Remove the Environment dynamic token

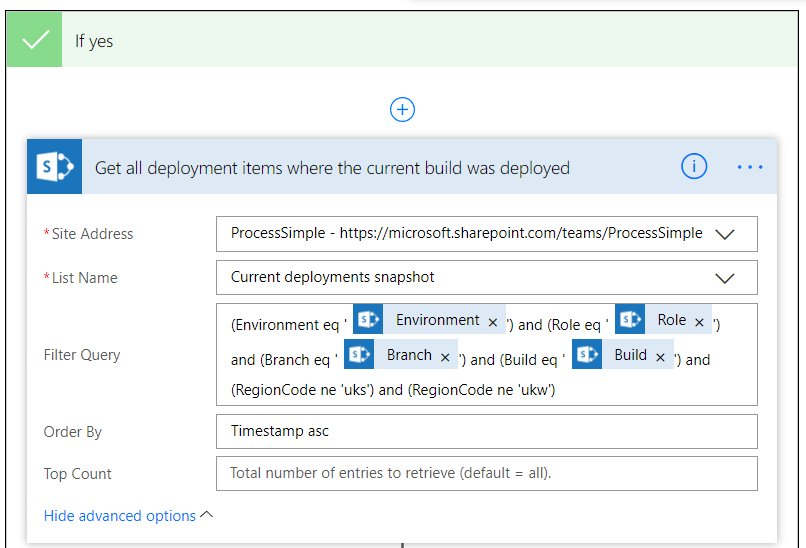pyautogui.click(x=493, y=322)
